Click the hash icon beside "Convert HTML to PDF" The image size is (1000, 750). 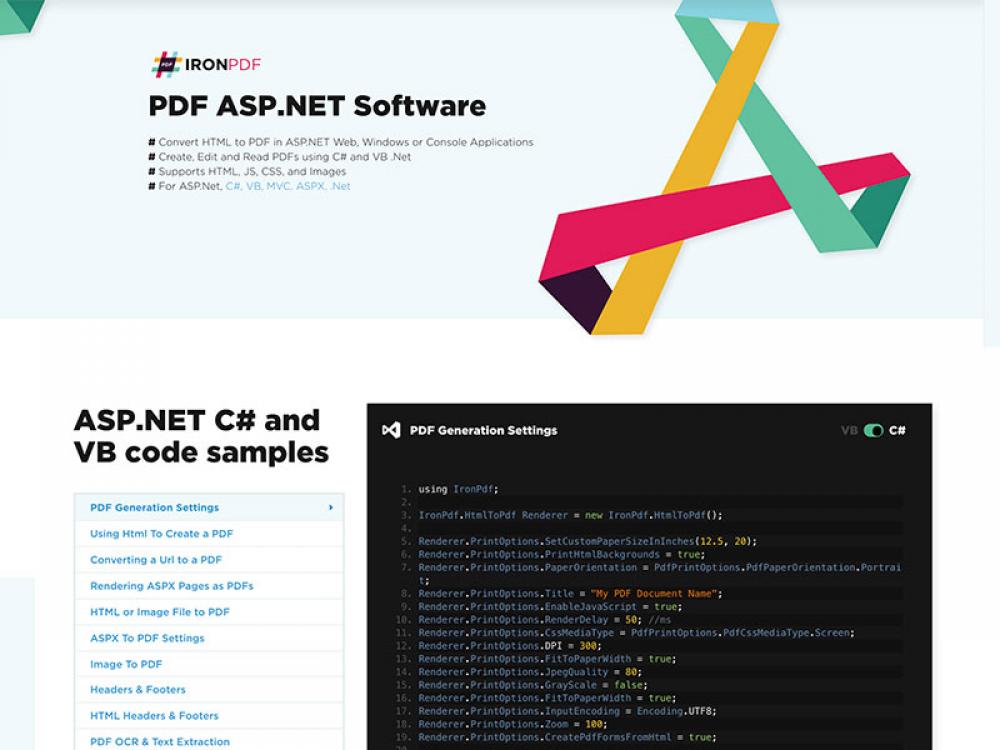coord(150,142)
